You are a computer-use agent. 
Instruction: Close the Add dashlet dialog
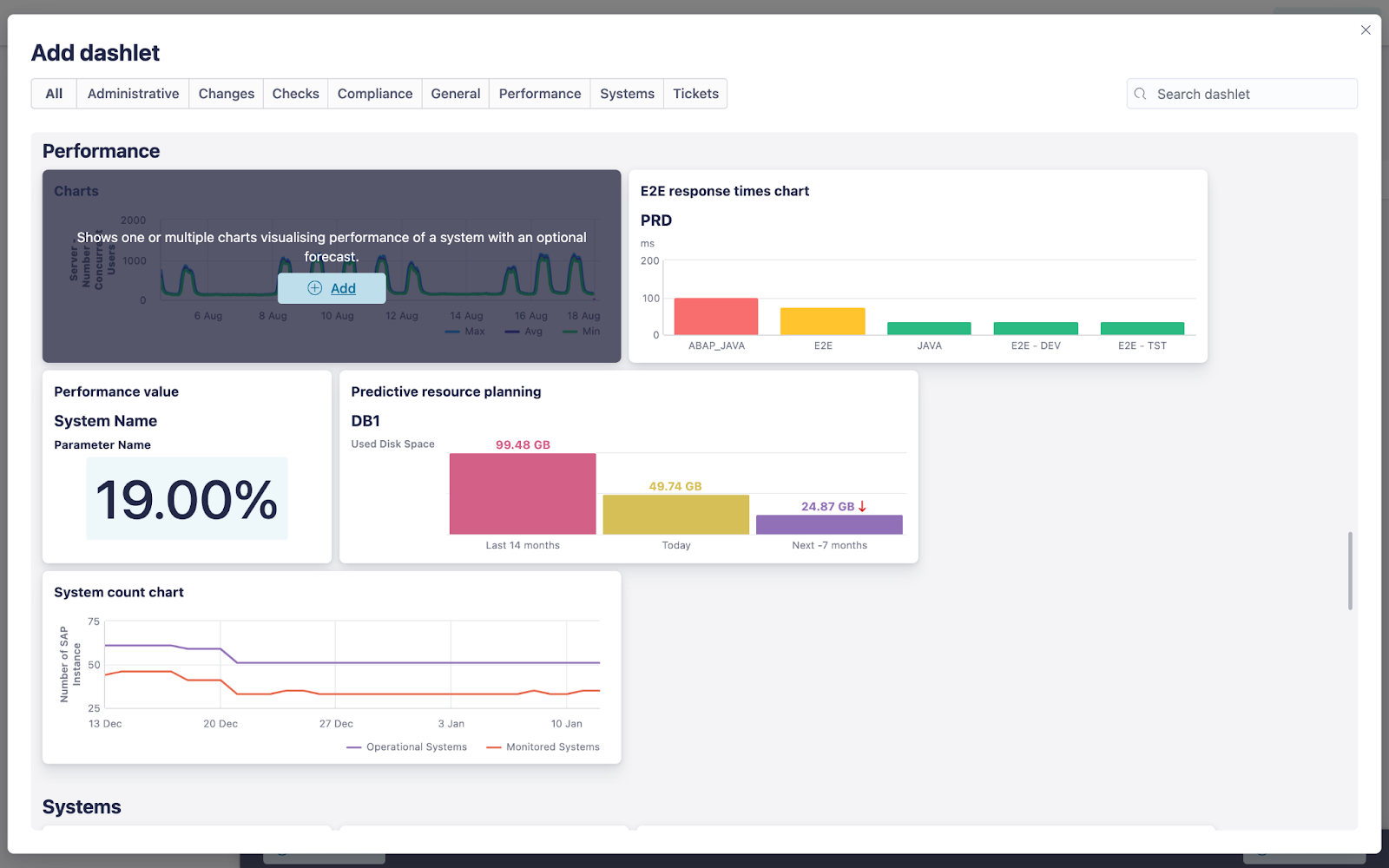pos(1365,30)
